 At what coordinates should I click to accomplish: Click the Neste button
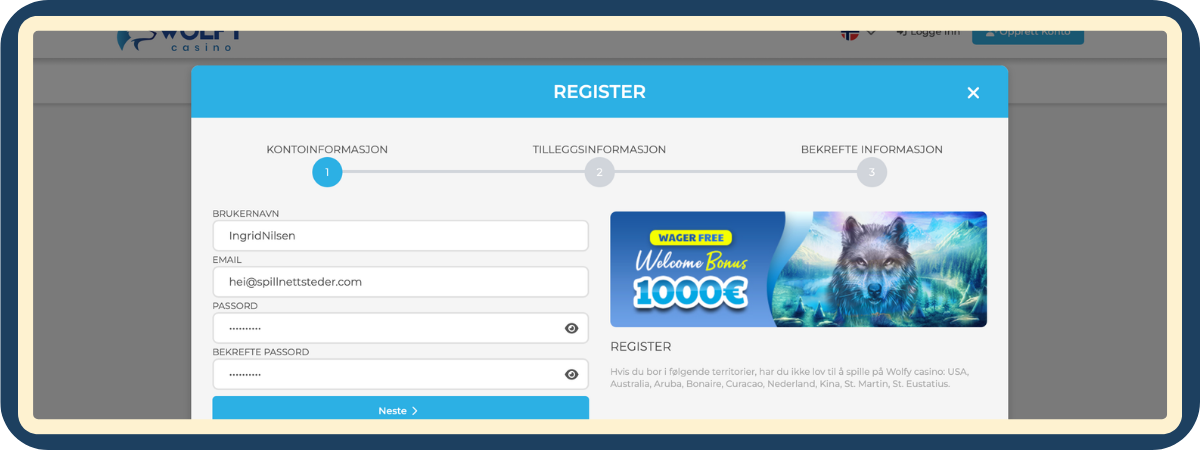(x=400, y=408)
